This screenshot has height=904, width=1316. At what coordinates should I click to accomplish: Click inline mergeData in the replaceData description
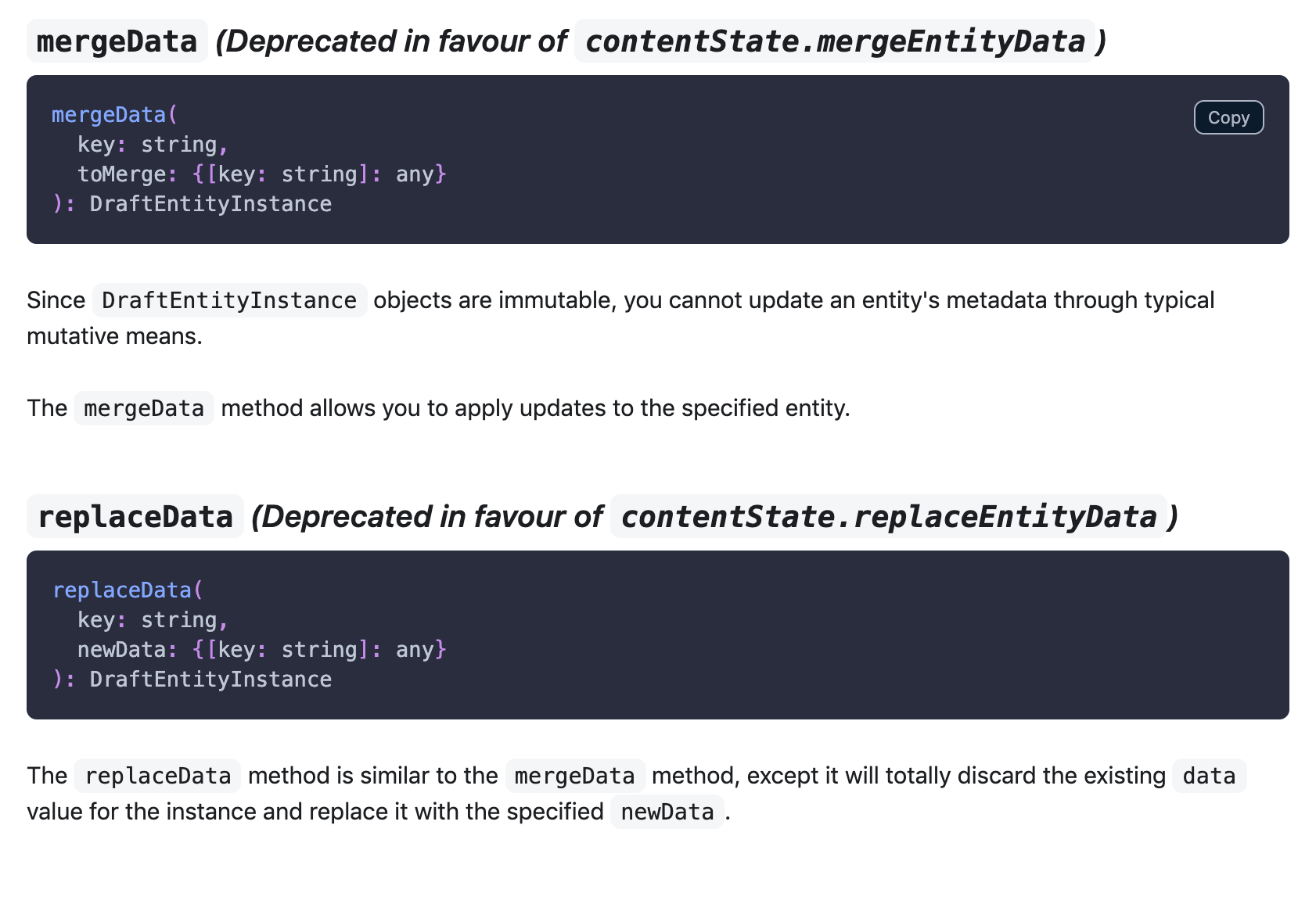(575, 776)
